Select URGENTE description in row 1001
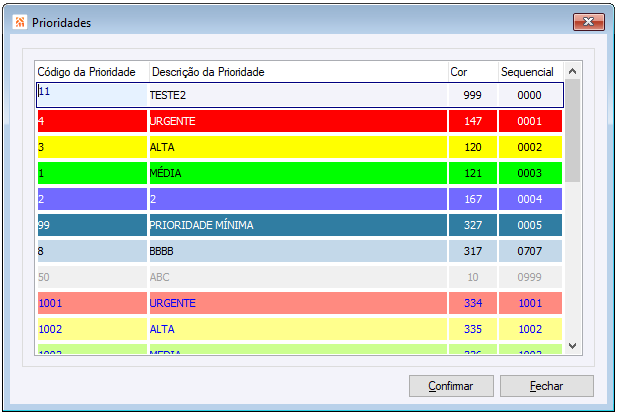 pyautogui.click(x=298, y=303)
